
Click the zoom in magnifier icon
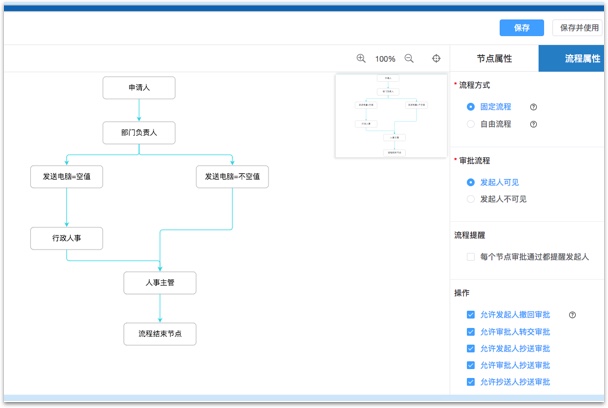point(361,59)
